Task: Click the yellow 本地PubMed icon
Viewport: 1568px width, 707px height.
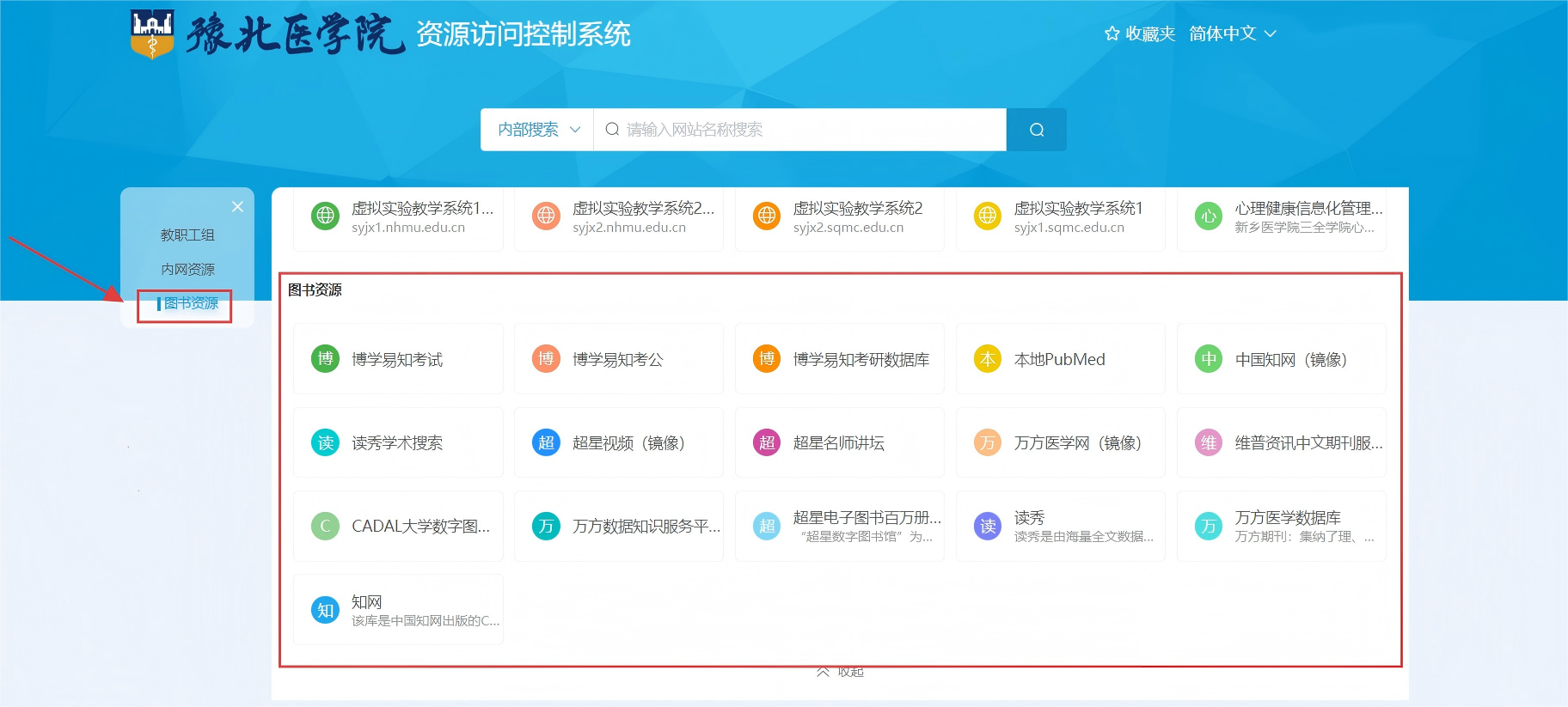Action: tap(987, 359)
